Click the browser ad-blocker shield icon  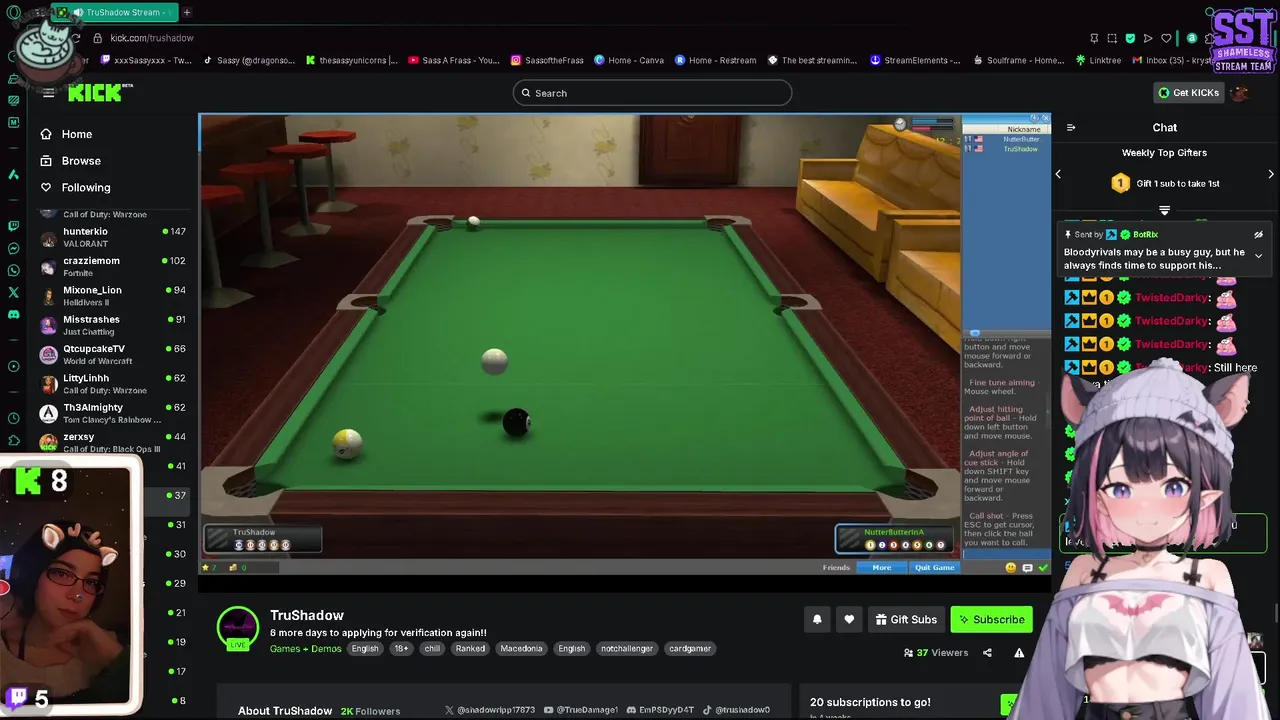point(1130,38)
